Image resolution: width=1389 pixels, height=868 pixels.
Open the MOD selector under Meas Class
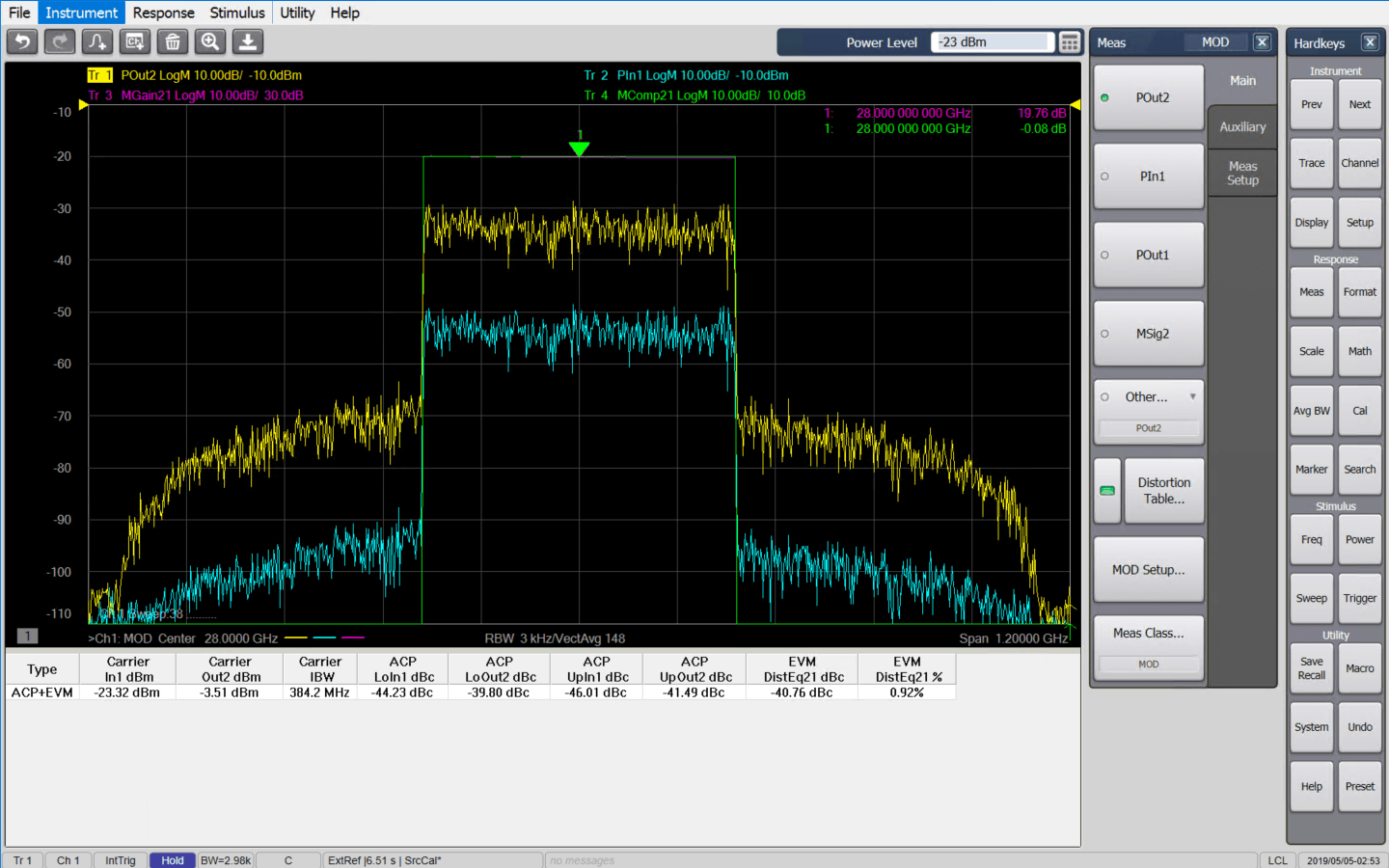click(1148, 664)
